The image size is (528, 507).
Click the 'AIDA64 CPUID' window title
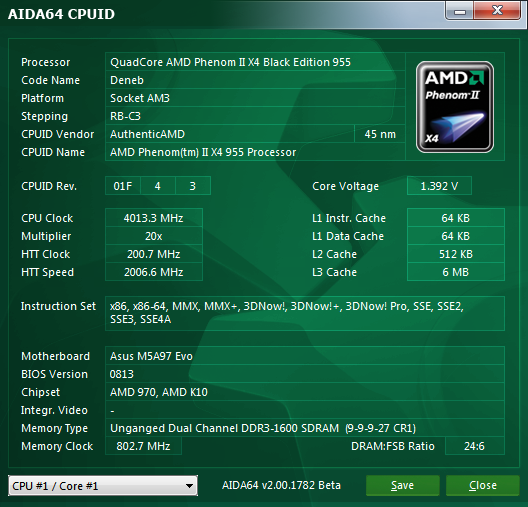(x=61, y=14)
